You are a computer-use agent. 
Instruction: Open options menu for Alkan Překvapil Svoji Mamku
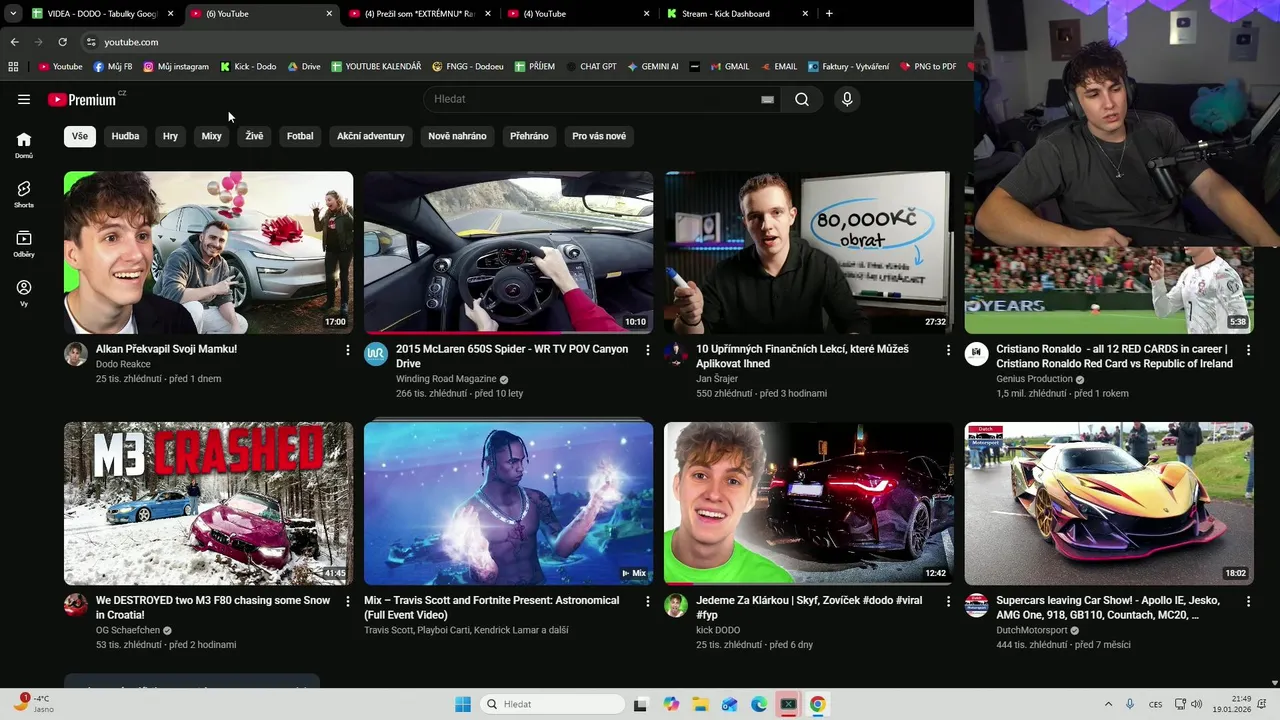[348, 350]
